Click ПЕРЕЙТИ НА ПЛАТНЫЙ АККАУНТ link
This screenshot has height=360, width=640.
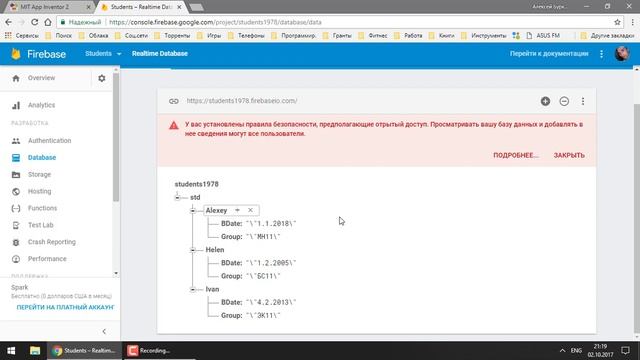click(65, 307)
